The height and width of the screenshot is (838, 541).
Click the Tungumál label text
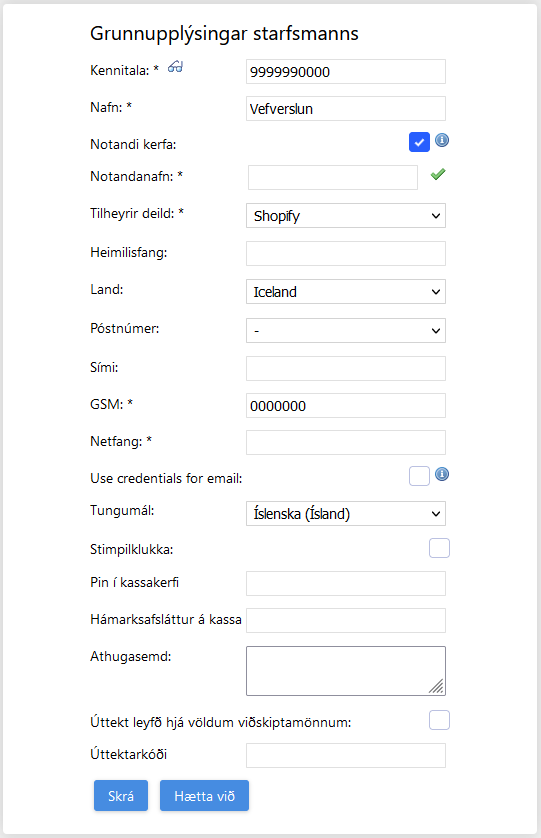tap(122, 510)
